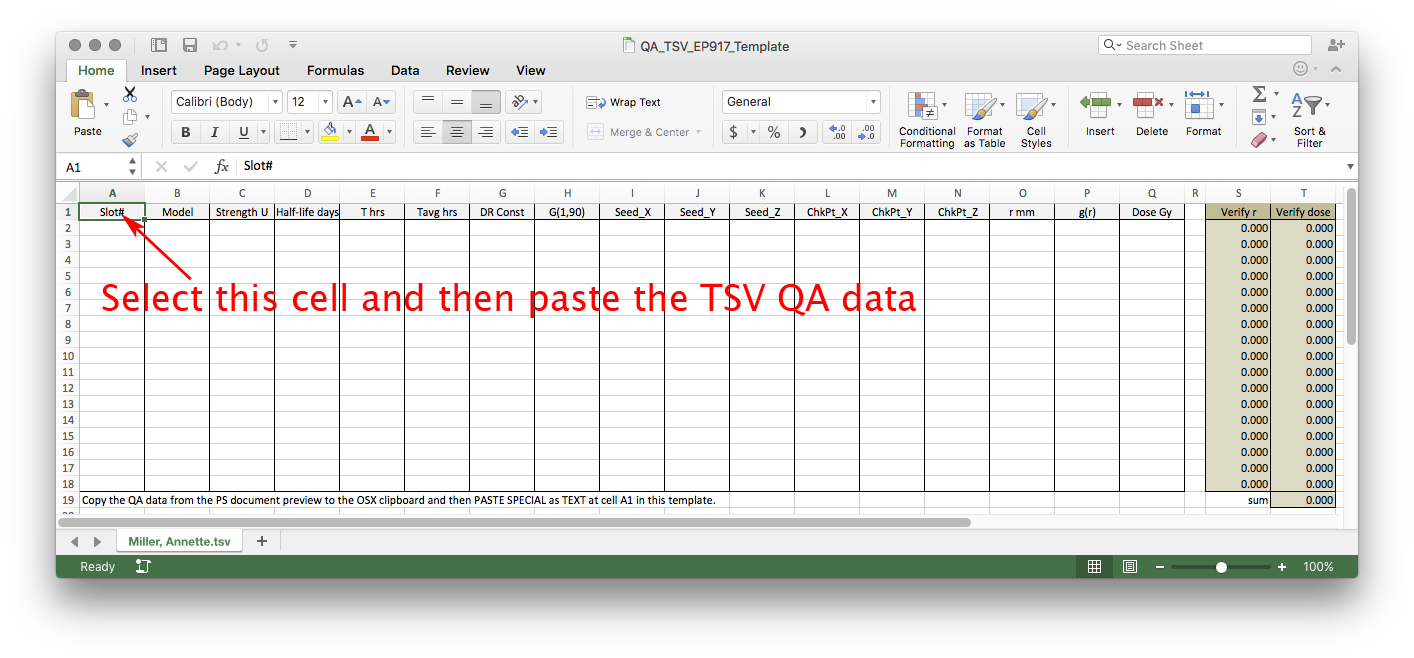Screen dimensions: 1414x658
Task: Add a new sheet with plus button
Action: tap(262, 541)
